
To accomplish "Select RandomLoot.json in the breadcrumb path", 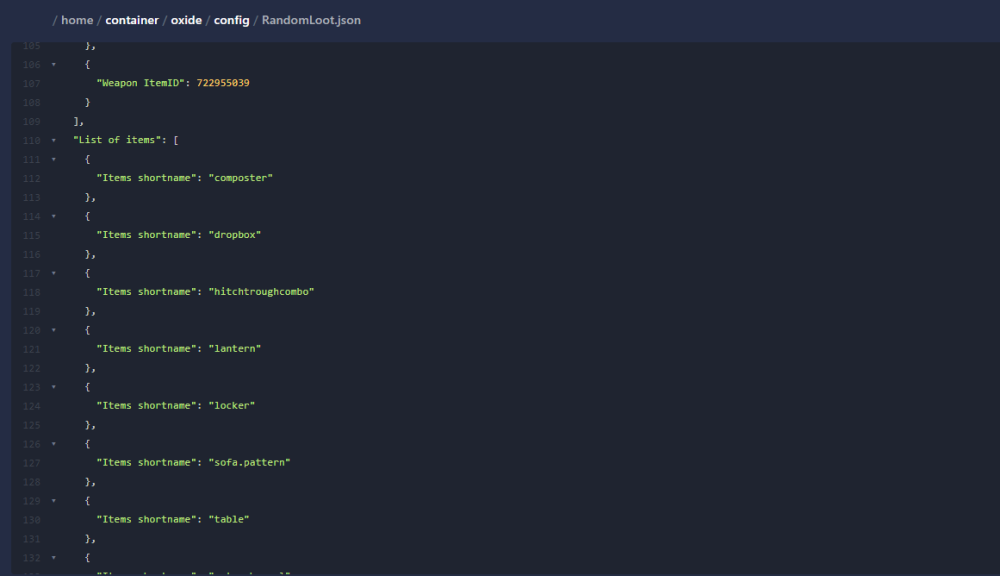I will coord(310,19).
